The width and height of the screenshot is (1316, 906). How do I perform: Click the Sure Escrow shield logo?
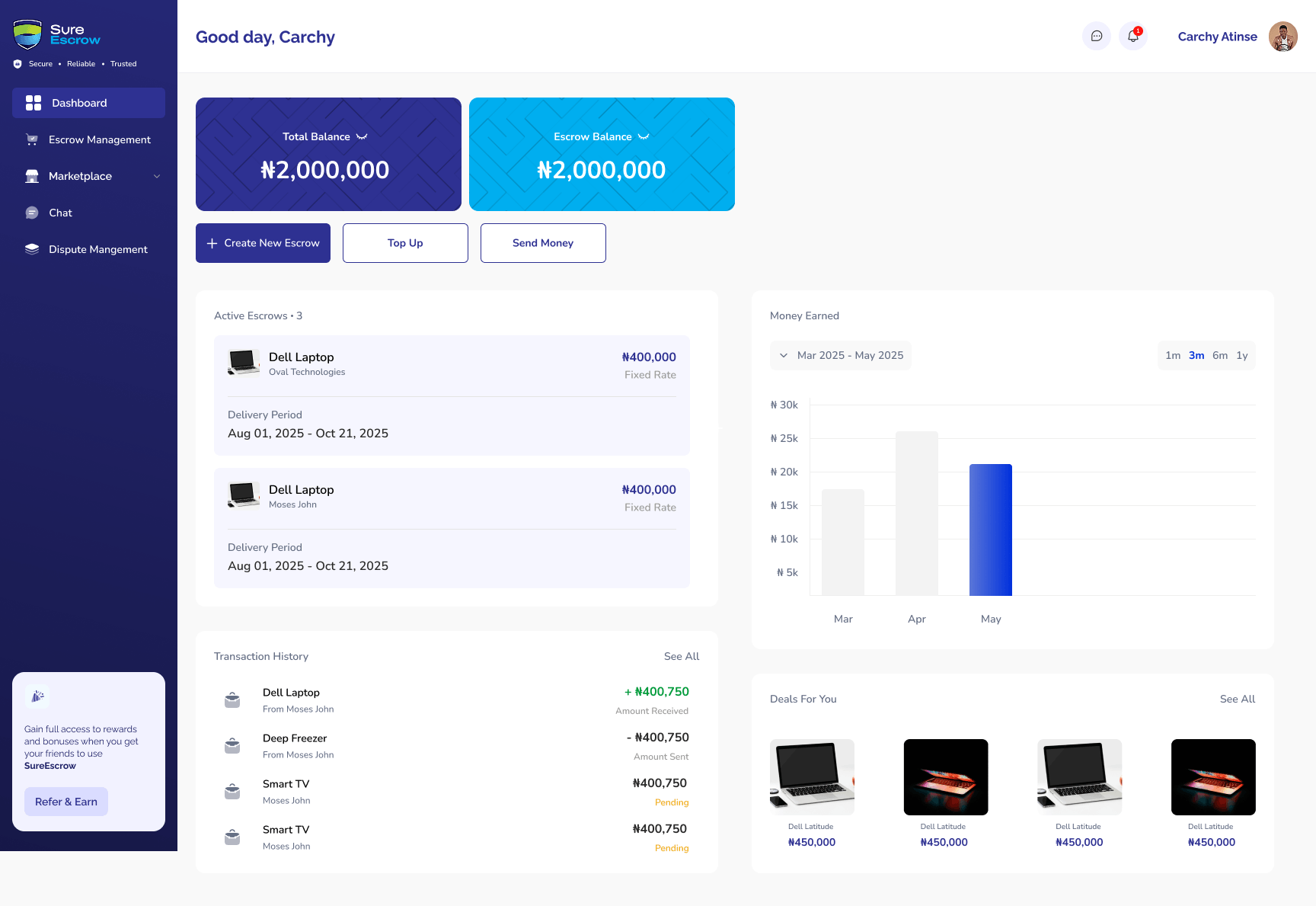click(27, 35)
